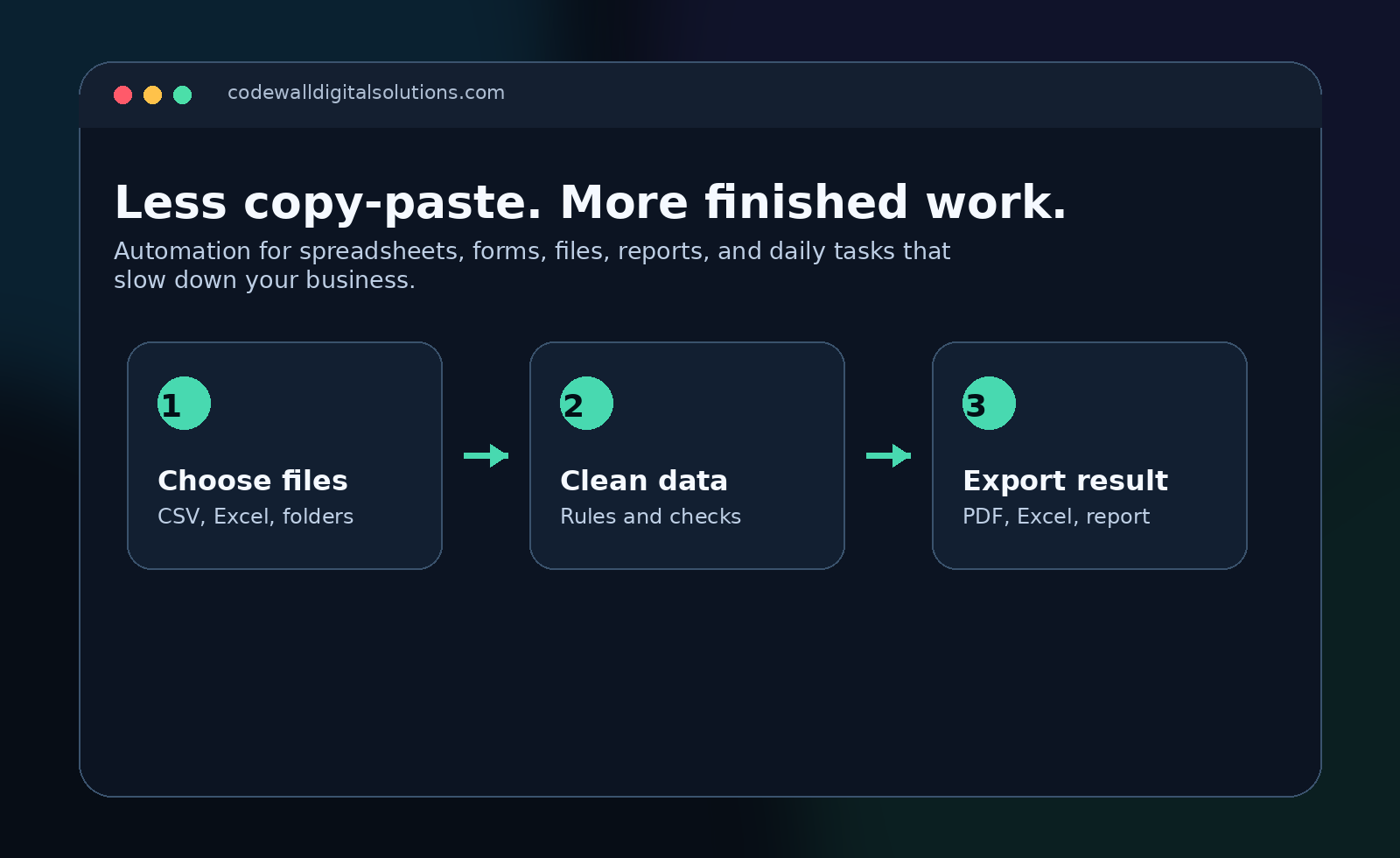Screen dimensions: 1400x858
Task: Select the 'Clean data' card title
Action: click(x=644, y=481)
